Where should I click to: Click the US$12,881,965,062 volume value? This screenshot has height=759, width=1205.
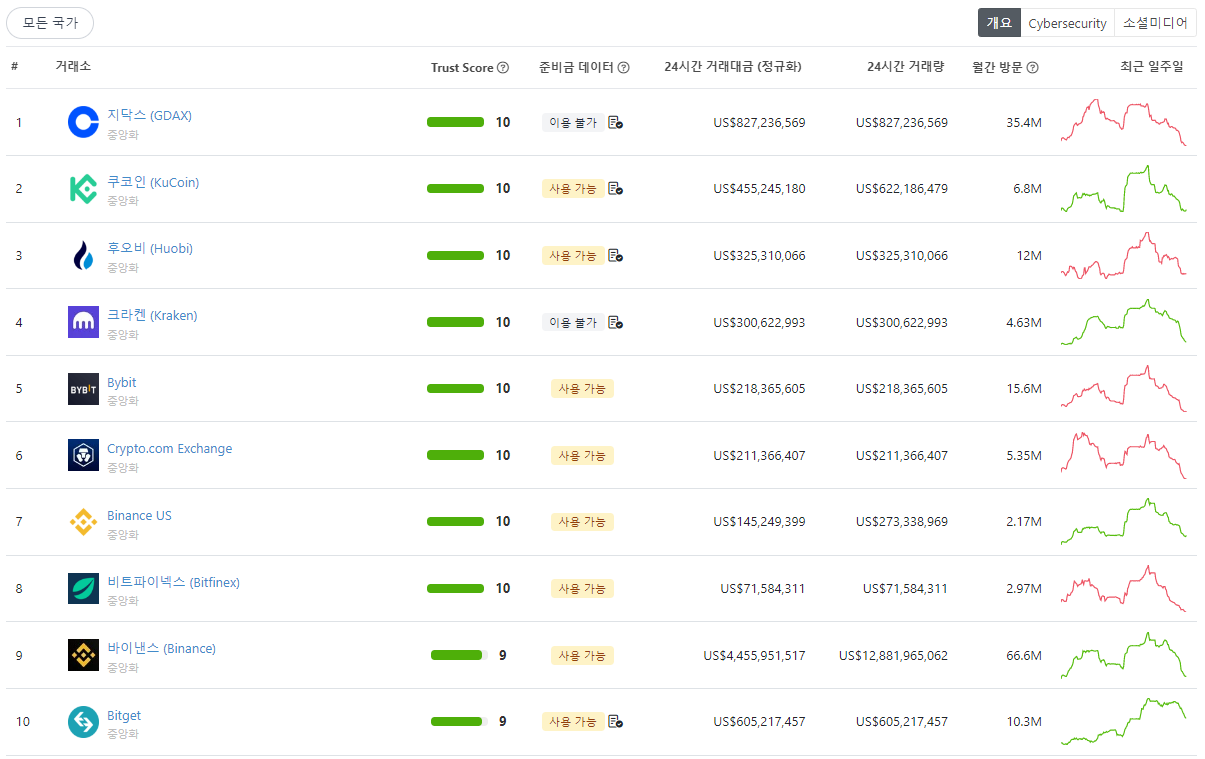click(893, 655)
